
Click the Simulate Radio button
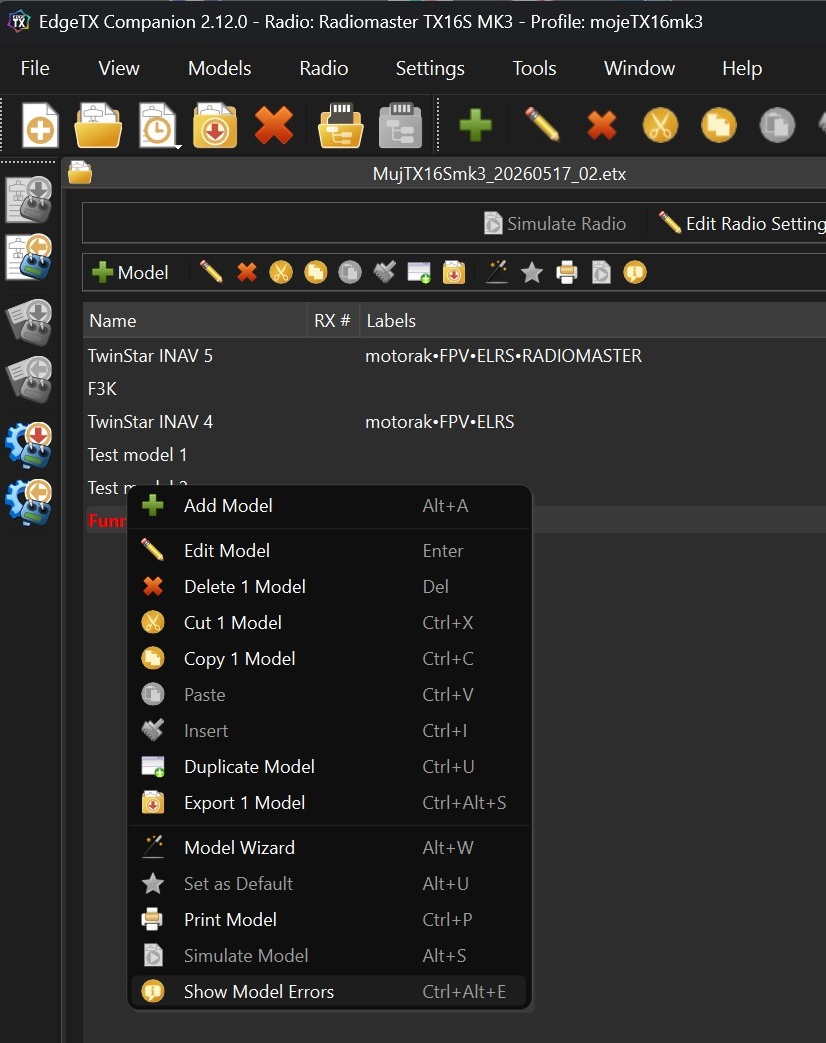point(555,224)
